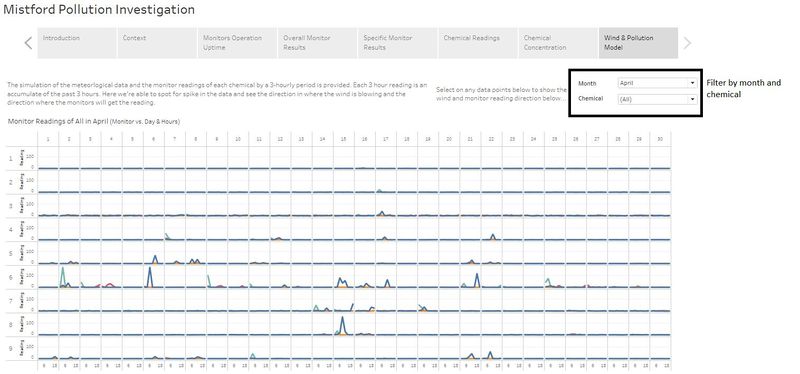Open the Chemical dropdown showing (All)
Screen dimensions: 800x374
[x=657, y=99]
